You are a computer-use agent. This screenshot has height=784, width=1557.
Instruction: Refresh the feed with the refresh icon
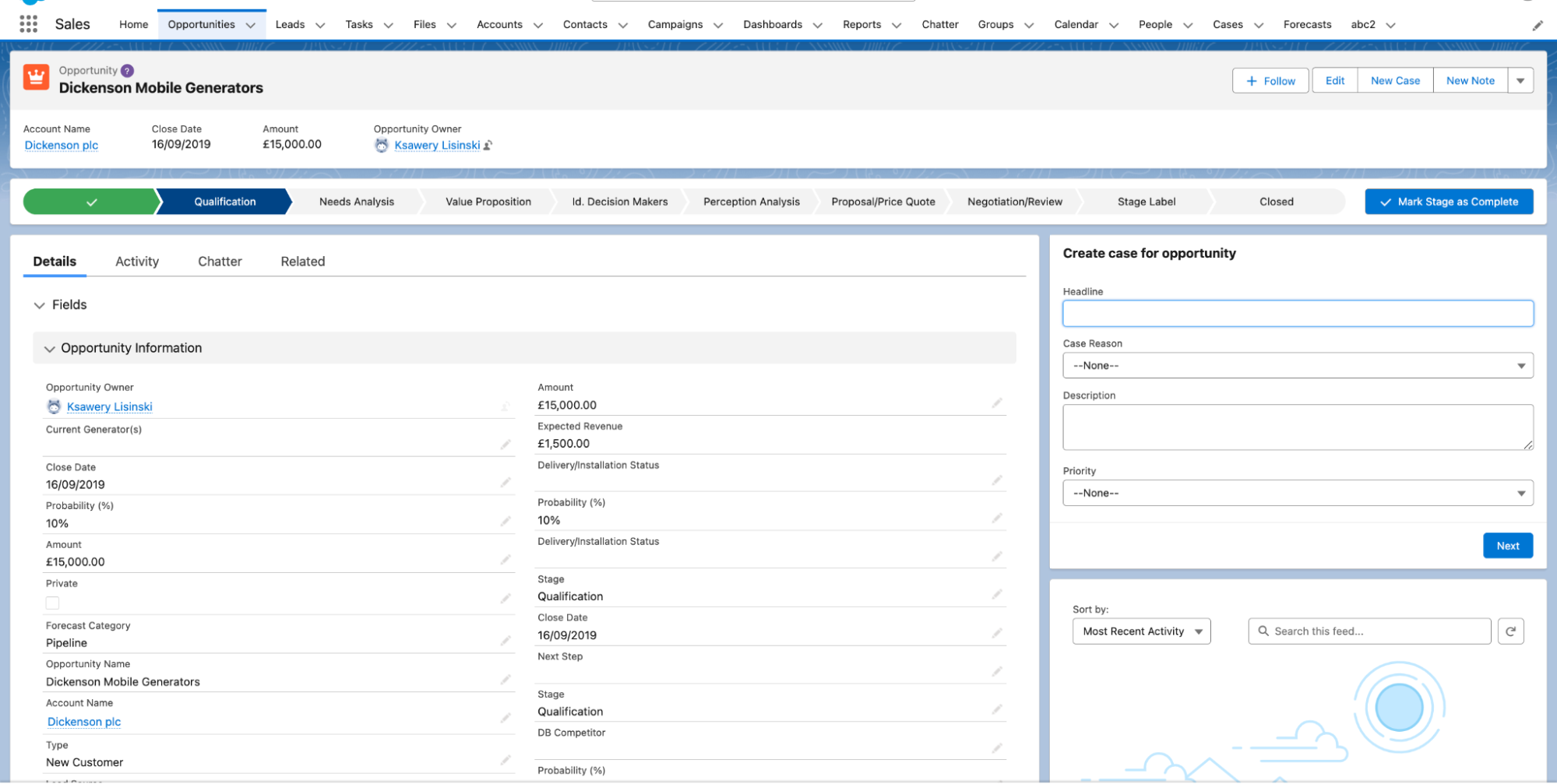coord(1510,631)
